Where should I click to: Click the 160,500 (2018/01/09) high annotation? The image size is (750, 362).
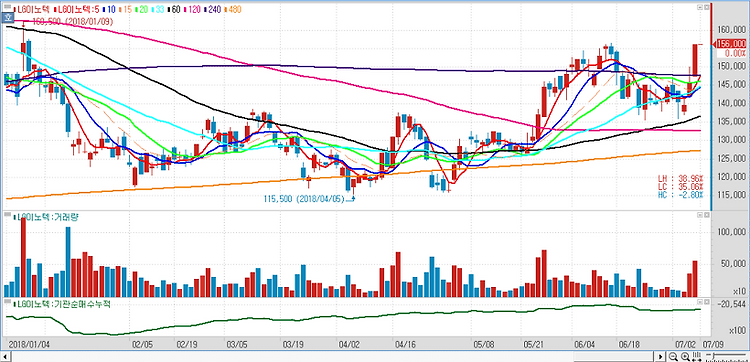[73, 21]
